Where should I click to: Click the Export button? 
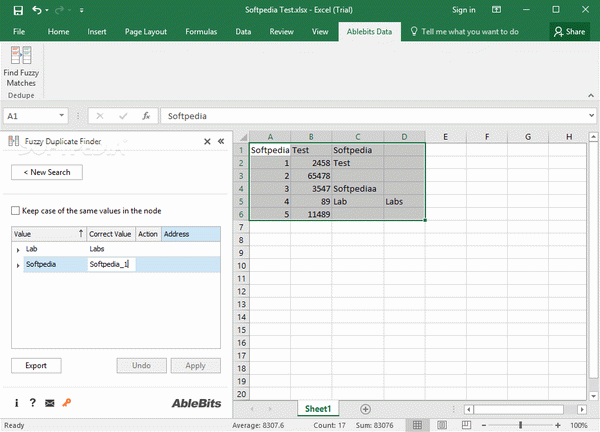click(x=36, y=365)
